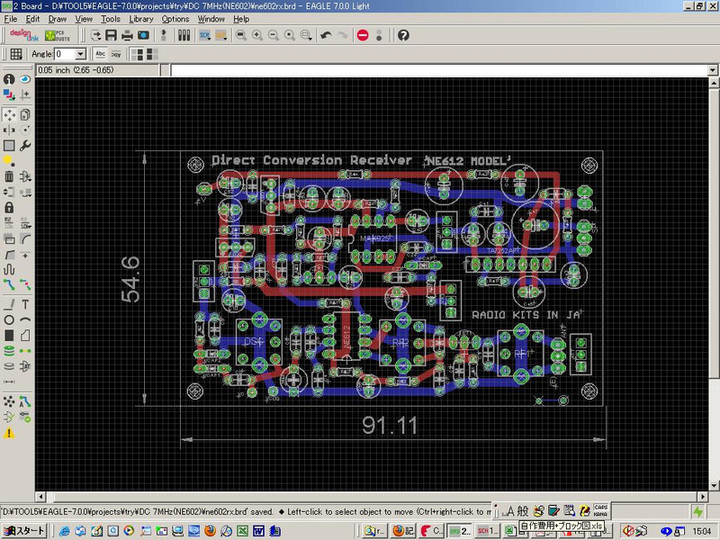Click the red Stop command icon
Viewport: 720px width, 540px height.
[362, 35]
